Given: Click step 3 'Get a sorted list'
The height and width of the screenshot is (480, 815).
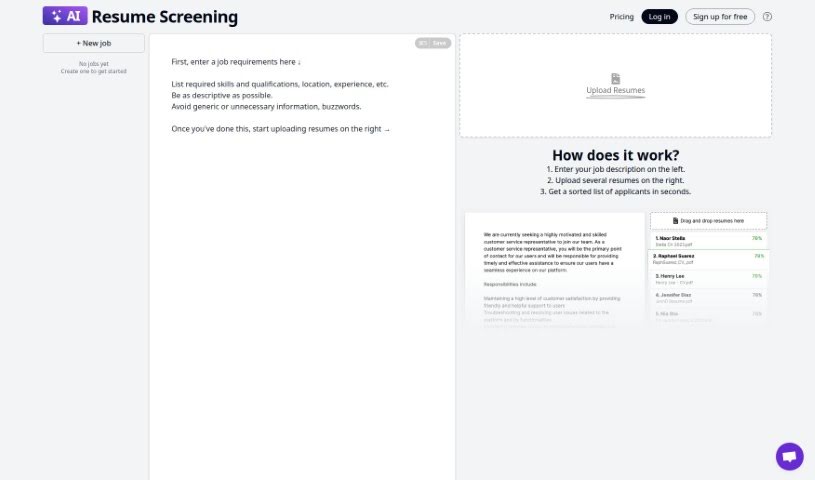Looking at the screenshot, I should pos(615,191).
